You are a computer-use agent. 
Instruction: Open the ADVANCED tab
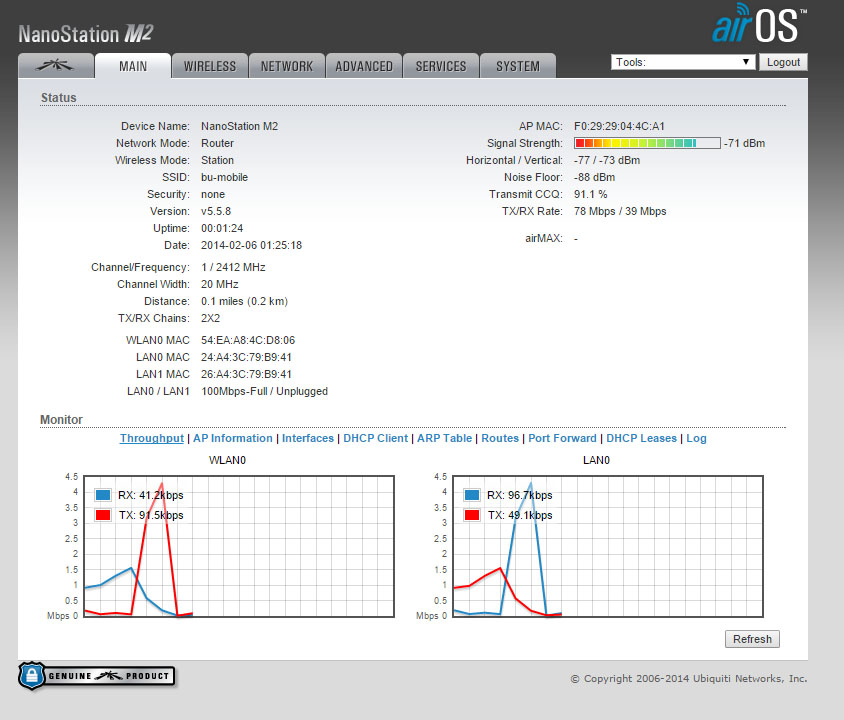pos(364,66)
